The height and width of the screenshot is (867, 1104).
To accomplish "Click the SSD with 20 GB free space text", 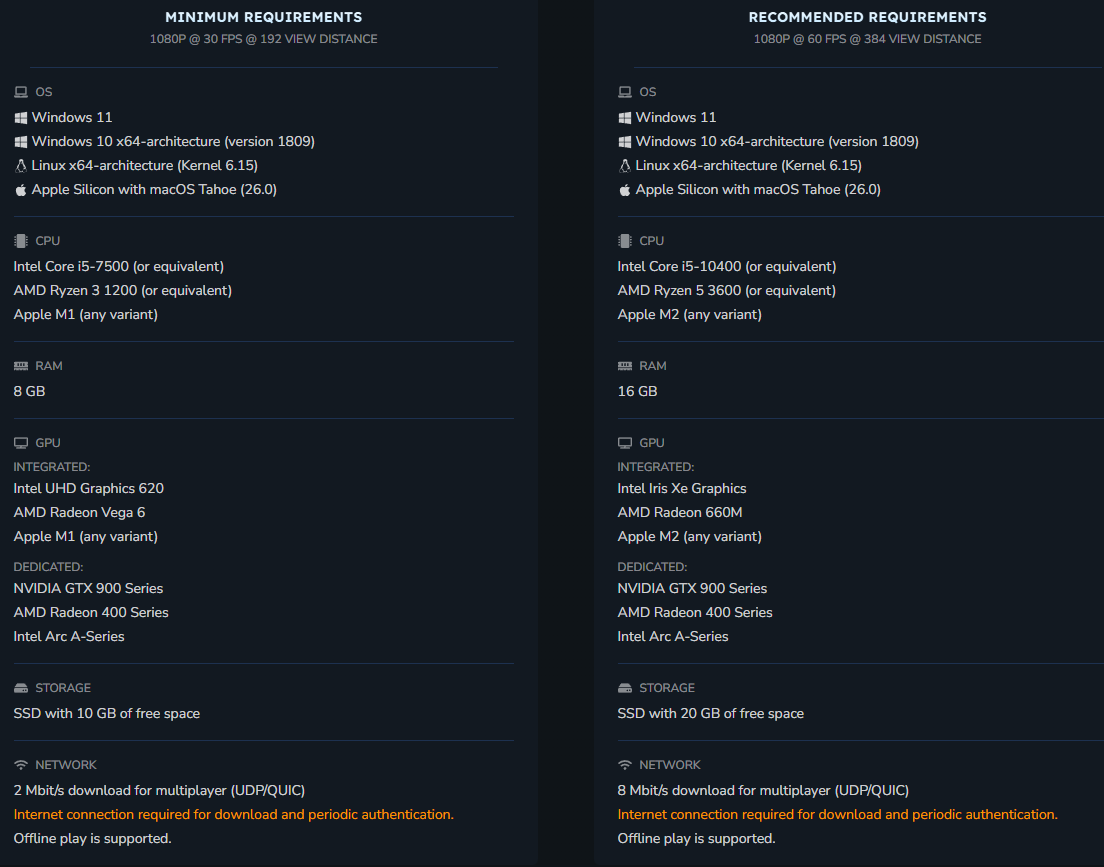I will pos(711,713).
